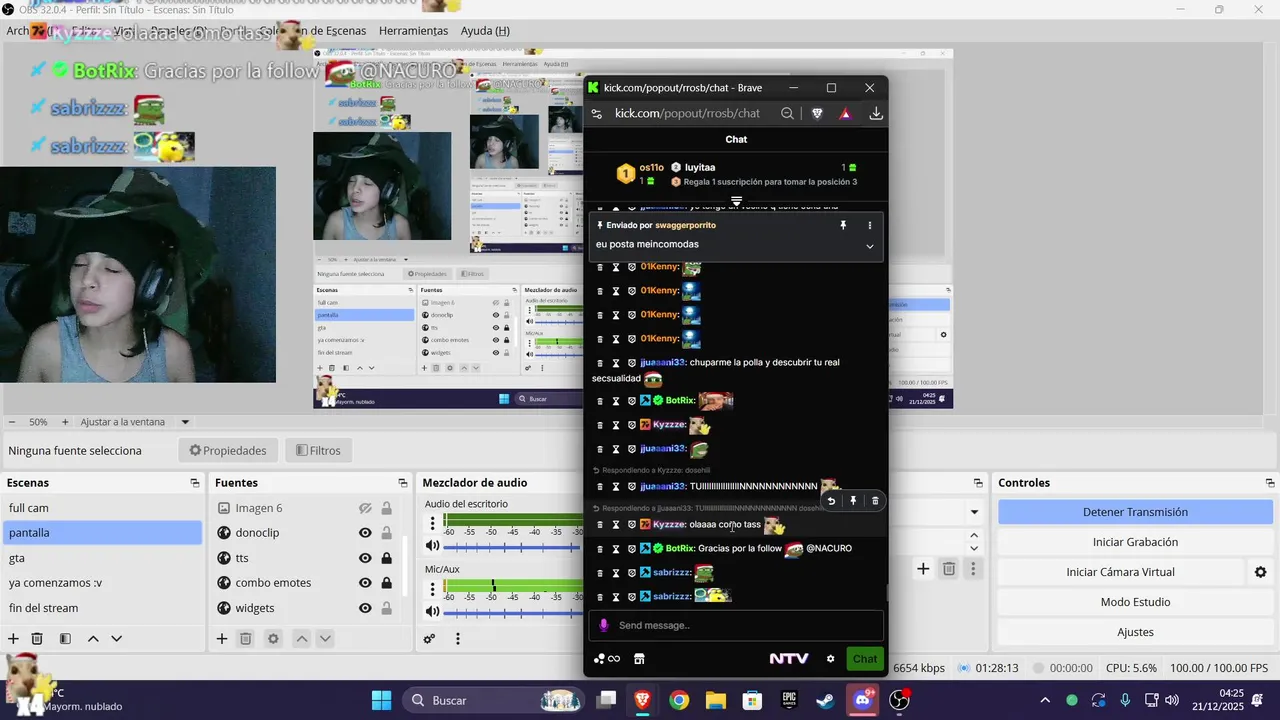Screen dimensions: 1280x720
Task: Mute Audio del escritorio speaker
Action: pos(433,546)
